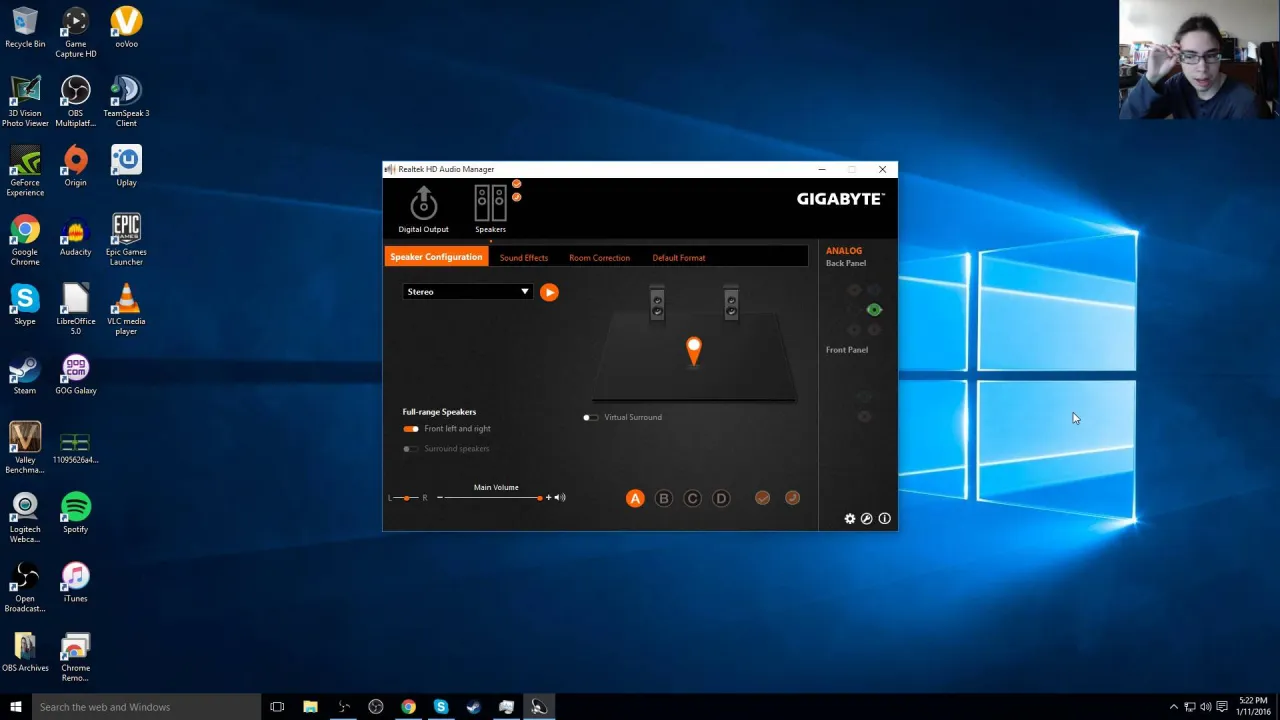
Task: Open the Stereo speaker configuration dropdown
Action: click(467, 291)
